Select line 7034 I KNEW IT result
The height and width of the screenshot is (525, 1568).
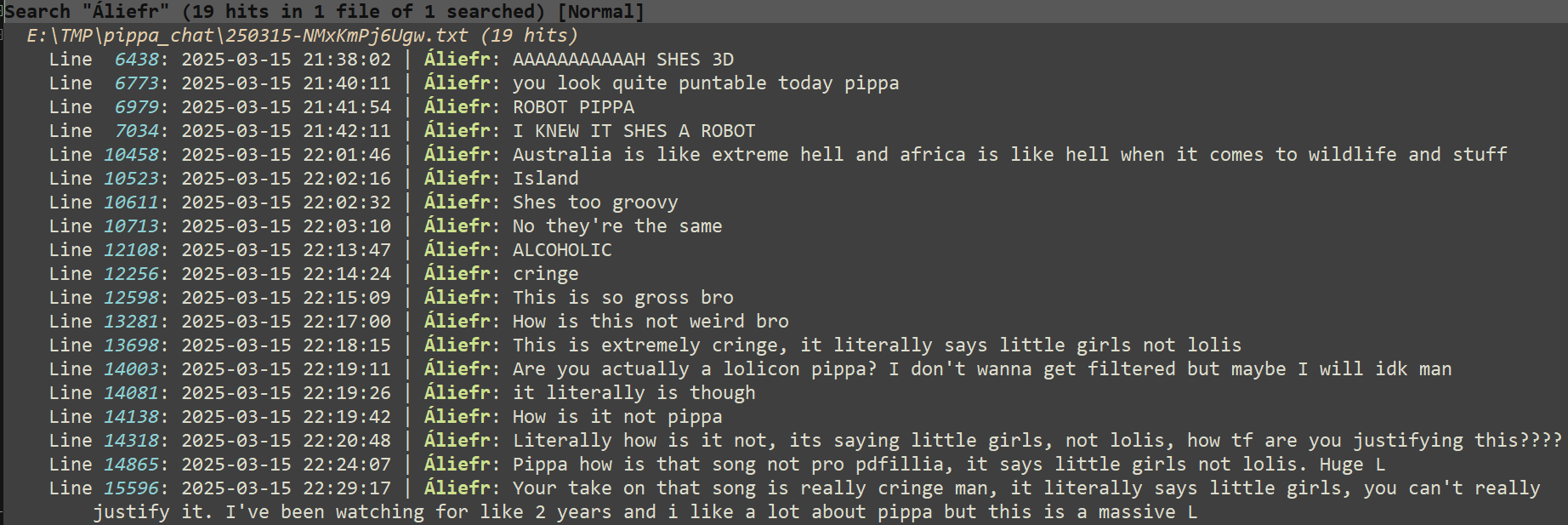(401, 131)
